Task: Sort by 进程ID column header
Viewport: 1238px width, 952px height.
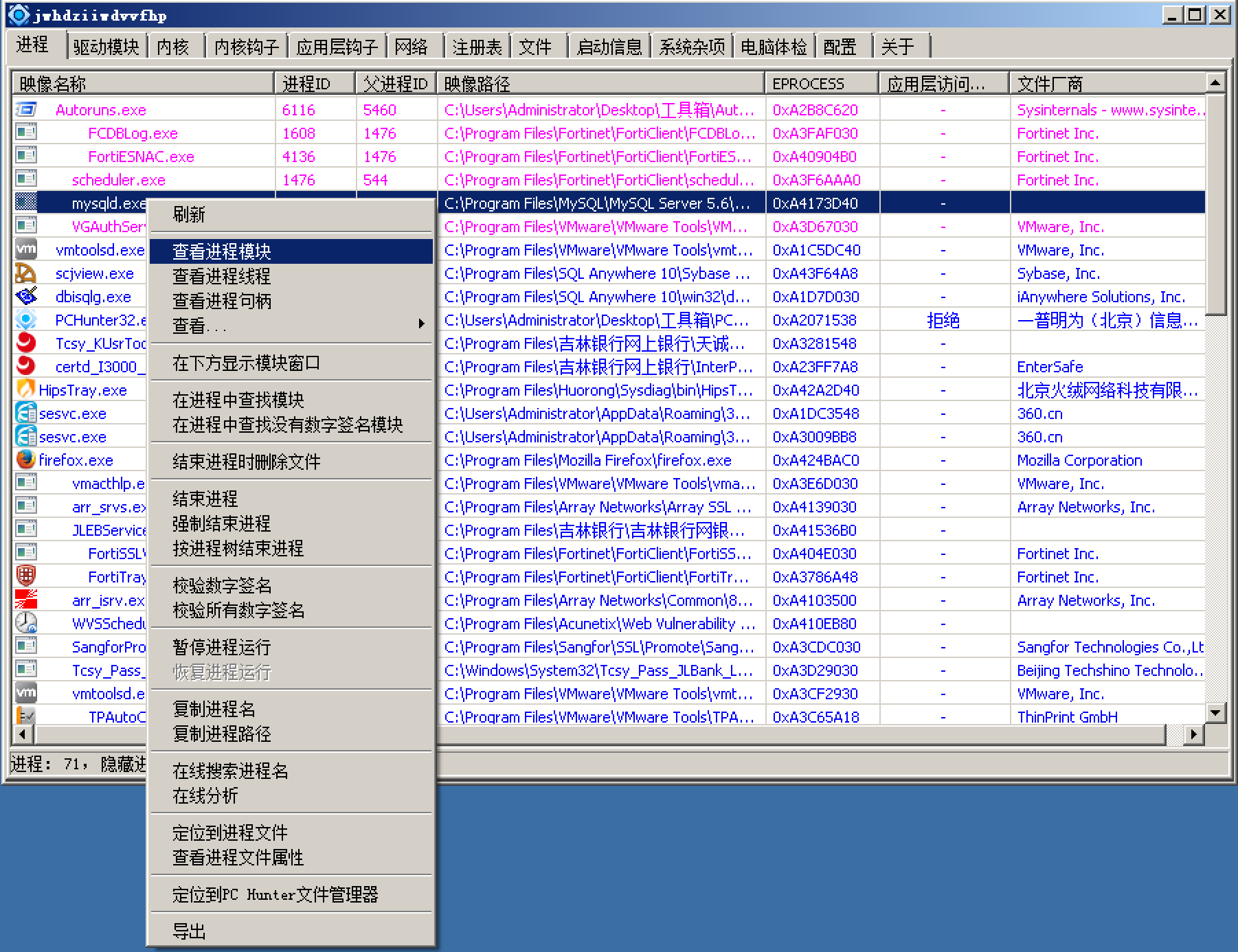Action: click(315, 84)
